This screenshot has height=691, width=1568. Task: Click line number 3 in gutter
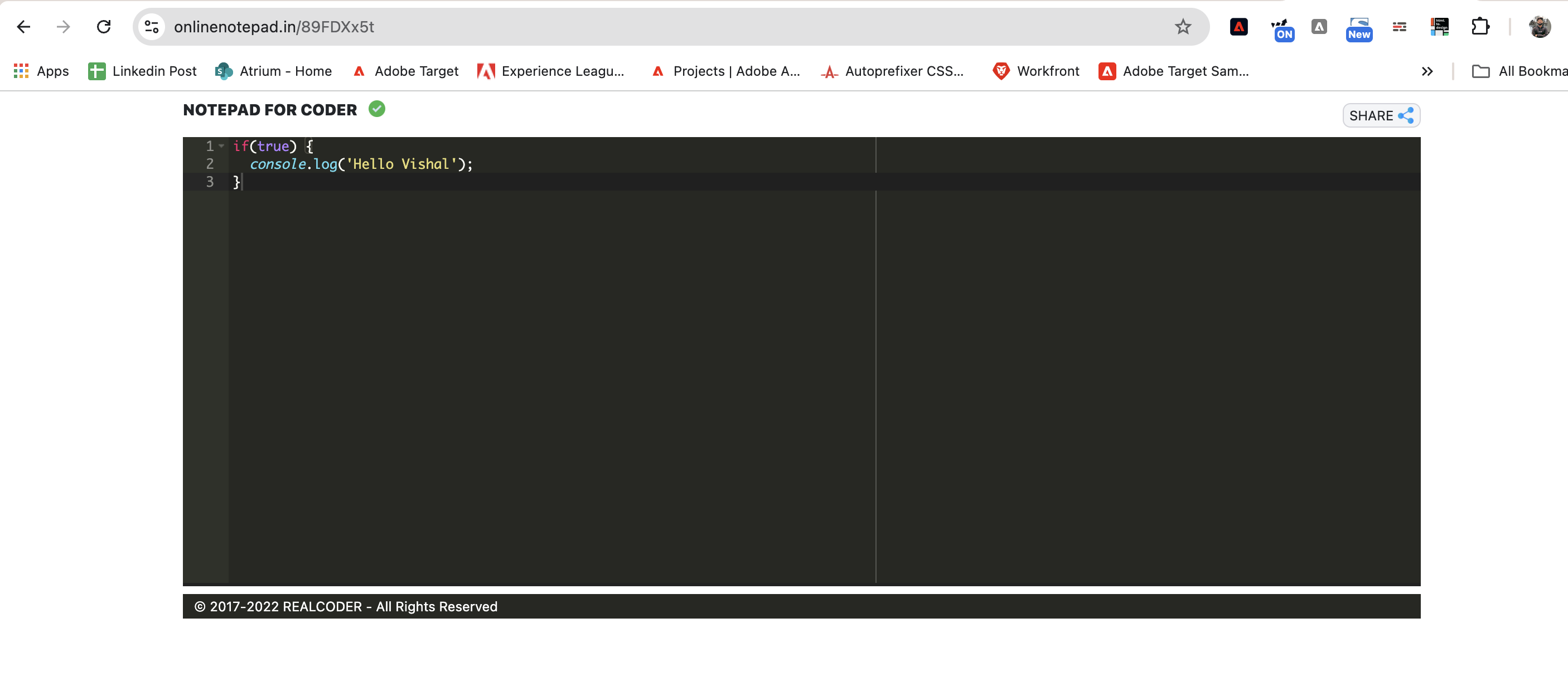point(210,182)
